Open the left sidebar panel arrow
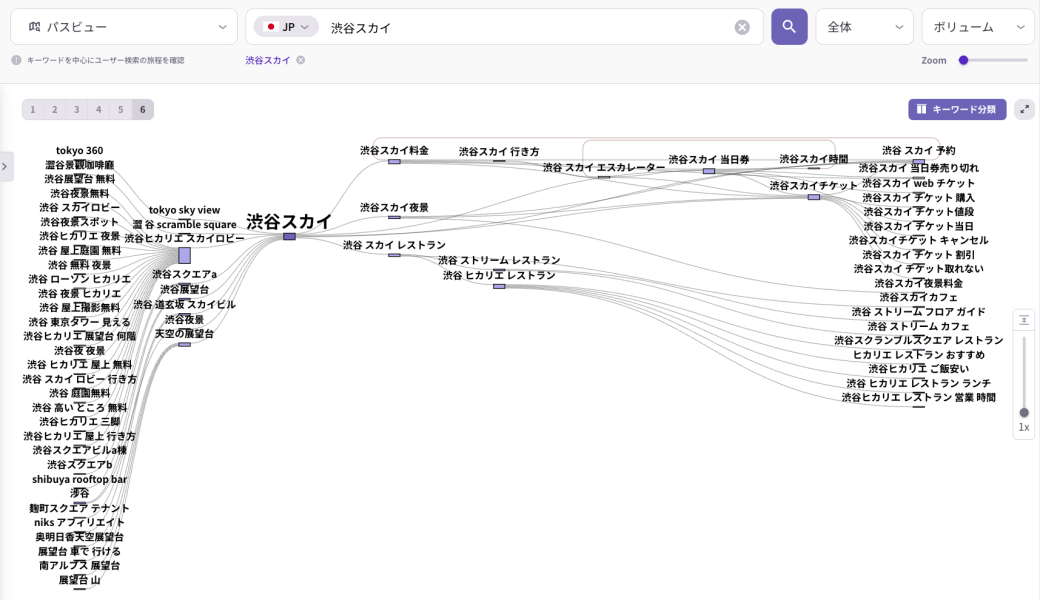 coord(6,167)
